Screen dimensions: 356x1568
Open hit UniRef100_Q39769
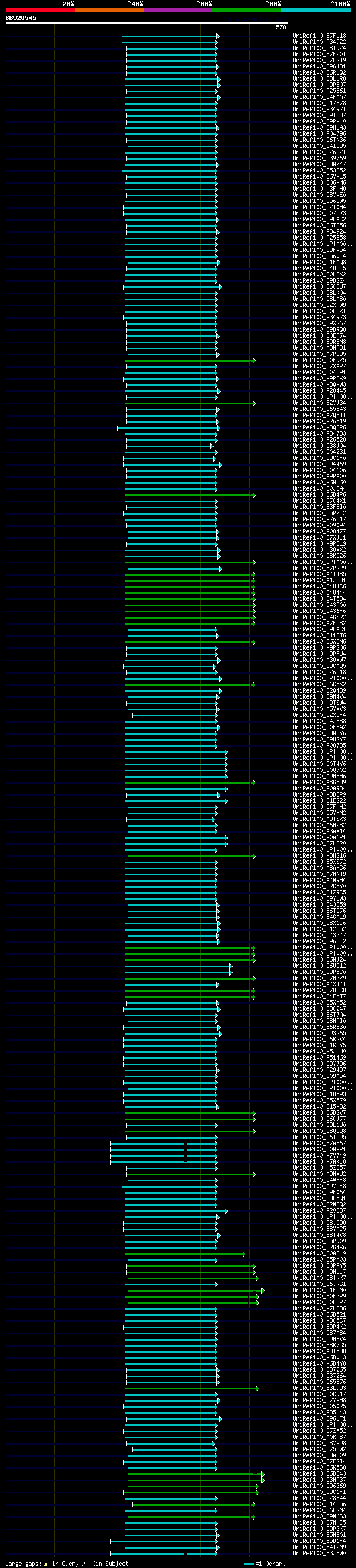(x=319, y=159)
